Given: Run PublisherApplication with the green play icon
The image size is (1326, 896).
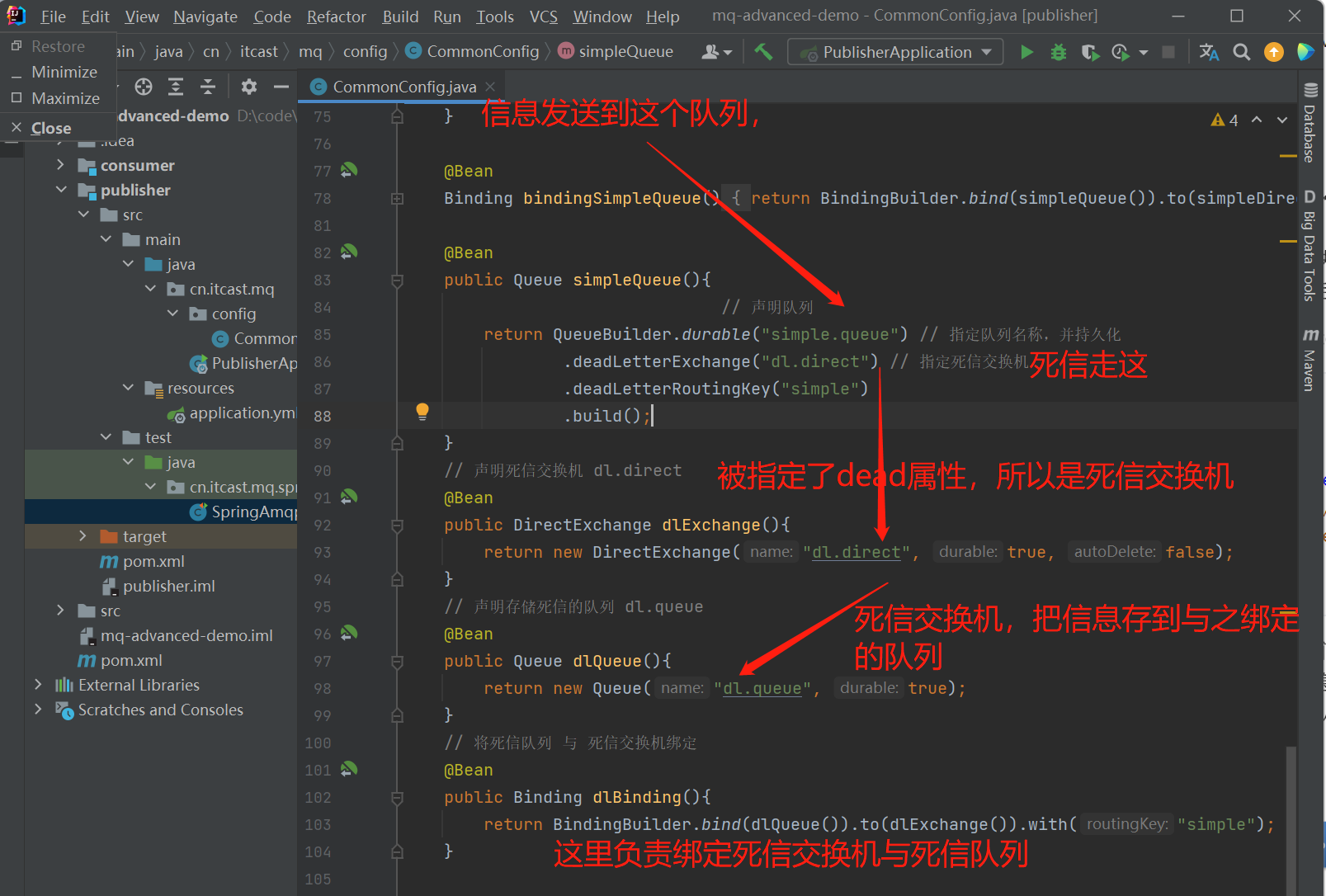Looking at the screenshot, I should (x=1026, y=52).
